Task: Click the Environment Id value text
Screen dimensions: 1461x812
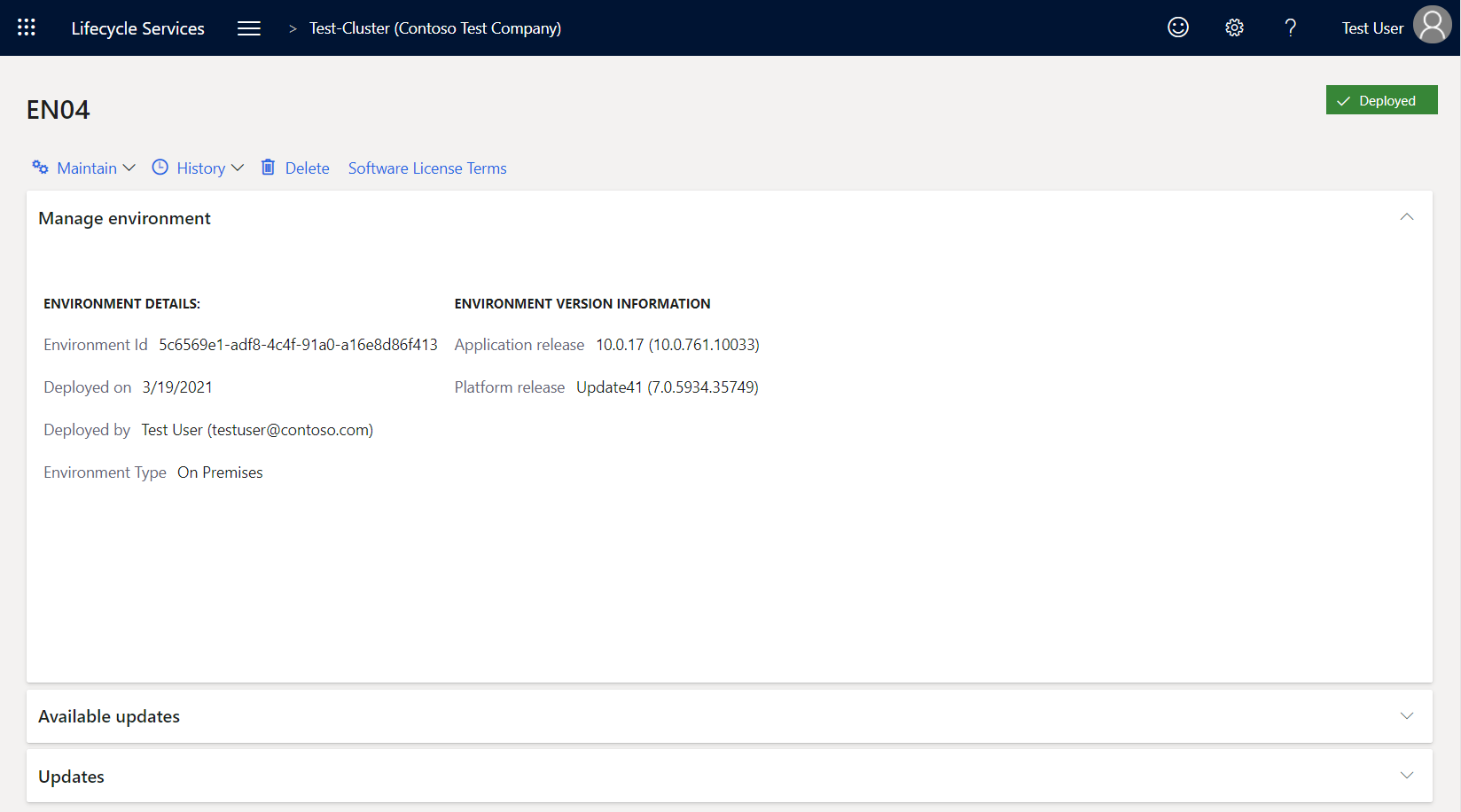Action: tap(298, 345)
